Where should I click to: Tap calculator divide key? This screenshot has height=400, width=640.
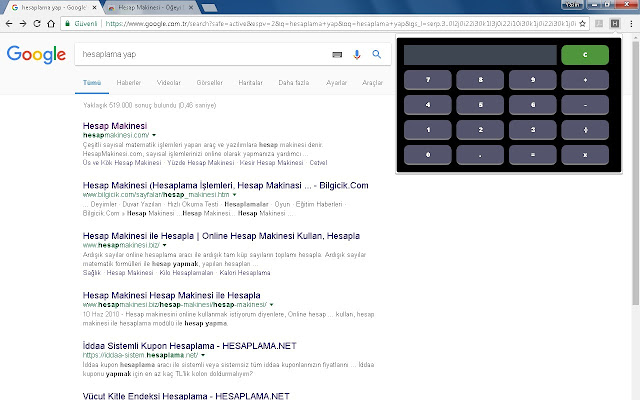pyautogui.click(x=585, y=130)
